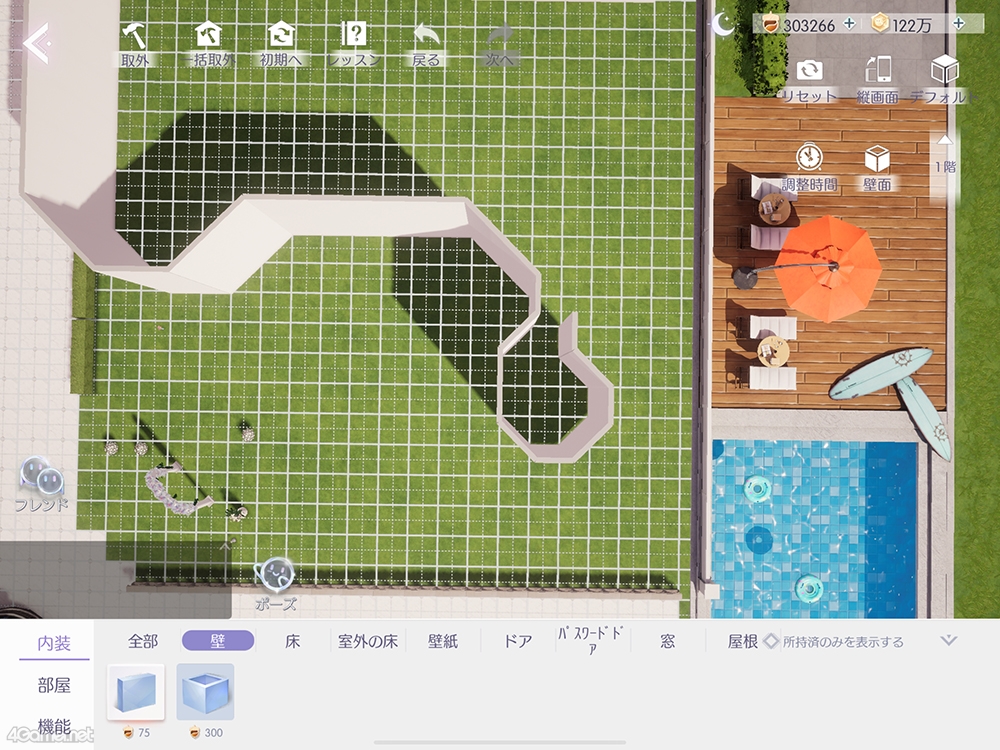Select the 75-coin wall item thumbnail
Viewport: 1000px width, 750px height.
136,691
